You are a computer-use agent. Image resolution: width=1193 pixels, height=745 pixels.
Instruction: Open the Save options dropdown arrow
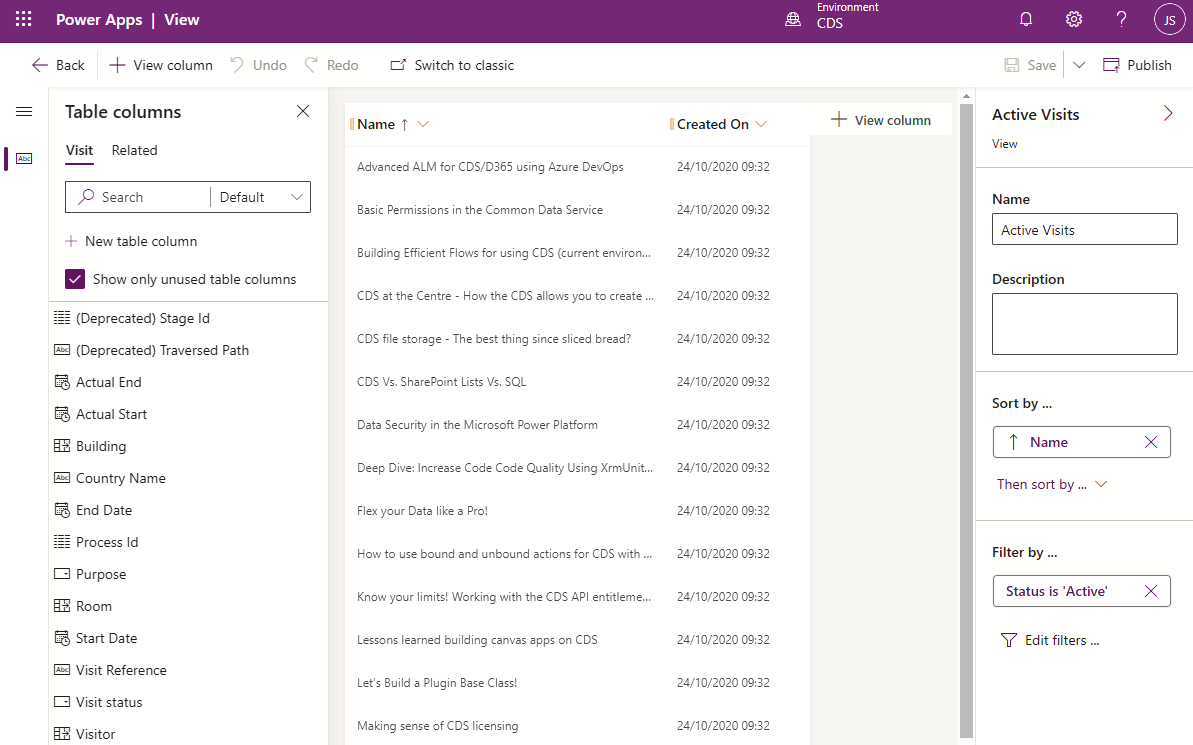(1079, 65)
